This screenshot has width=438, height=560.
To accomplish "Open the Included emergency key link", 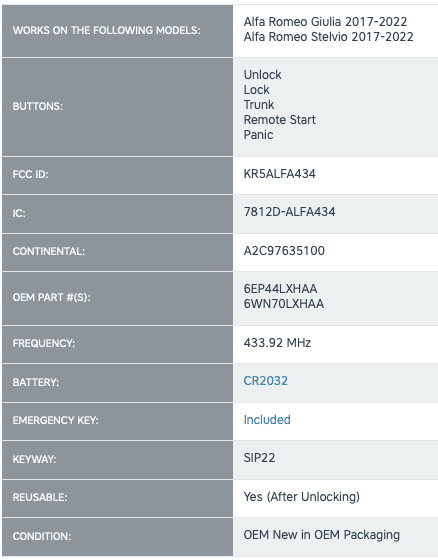I will tap(267, 420).
